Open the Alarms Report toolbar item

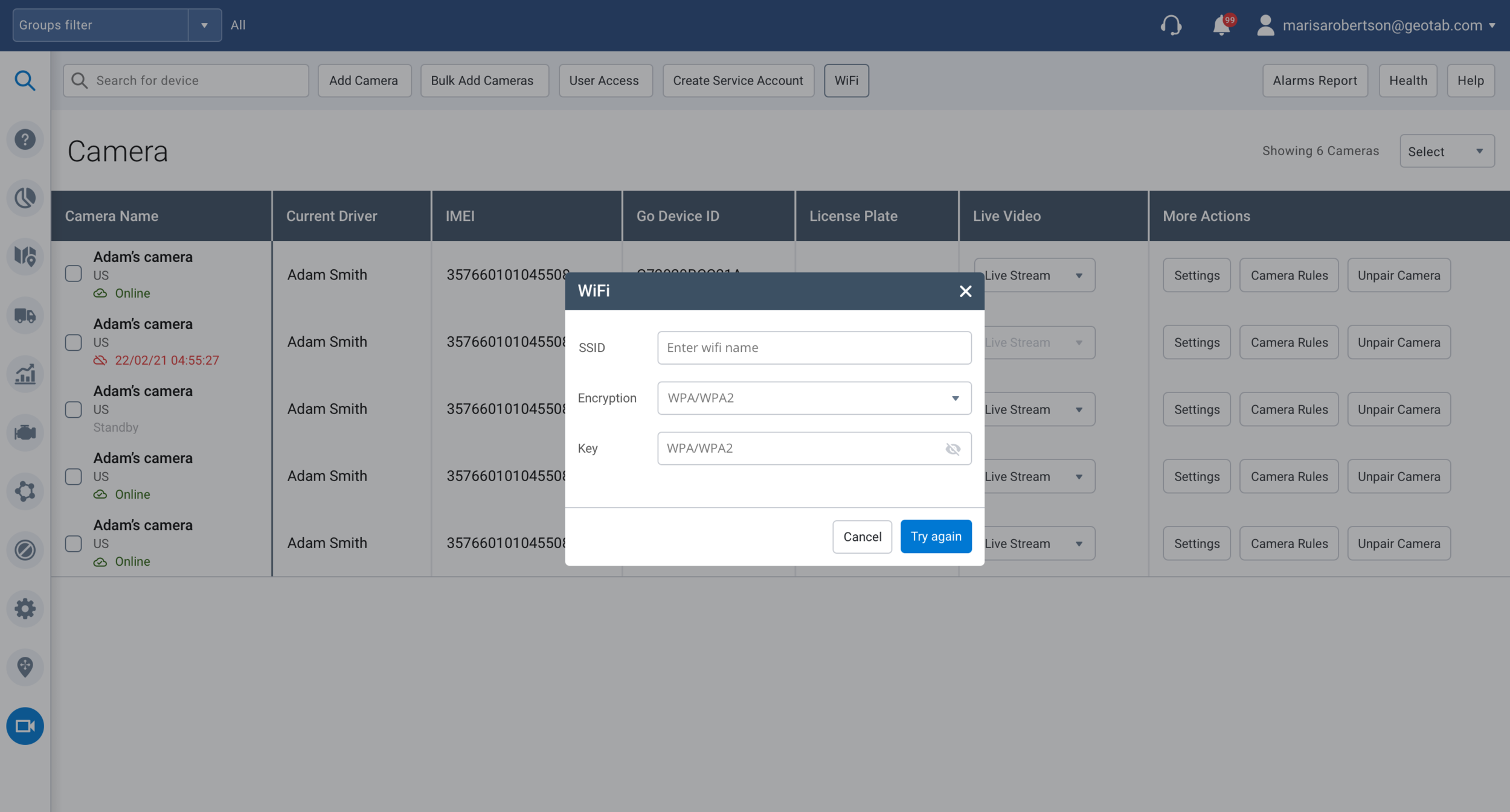(x=1314, y=81)
